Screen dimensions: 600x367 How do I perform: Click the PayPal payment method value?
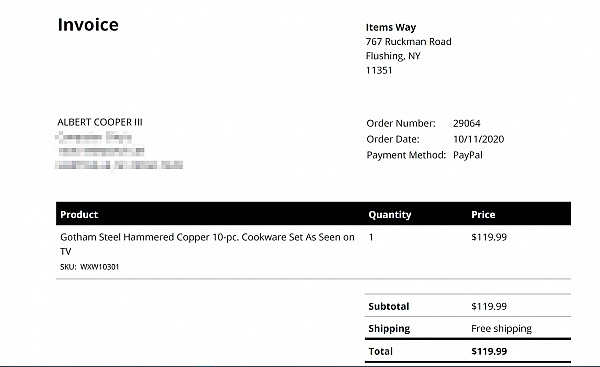click(468, 155)
